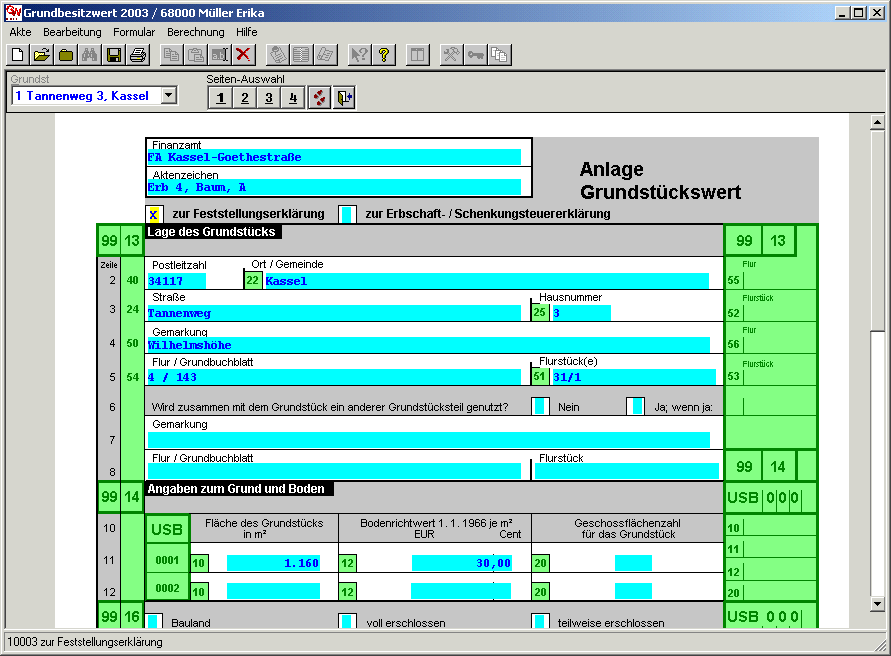Go to page 2 in Seiten-Auswahl
This screenshot has width=891, height=656.
point(244,98)
